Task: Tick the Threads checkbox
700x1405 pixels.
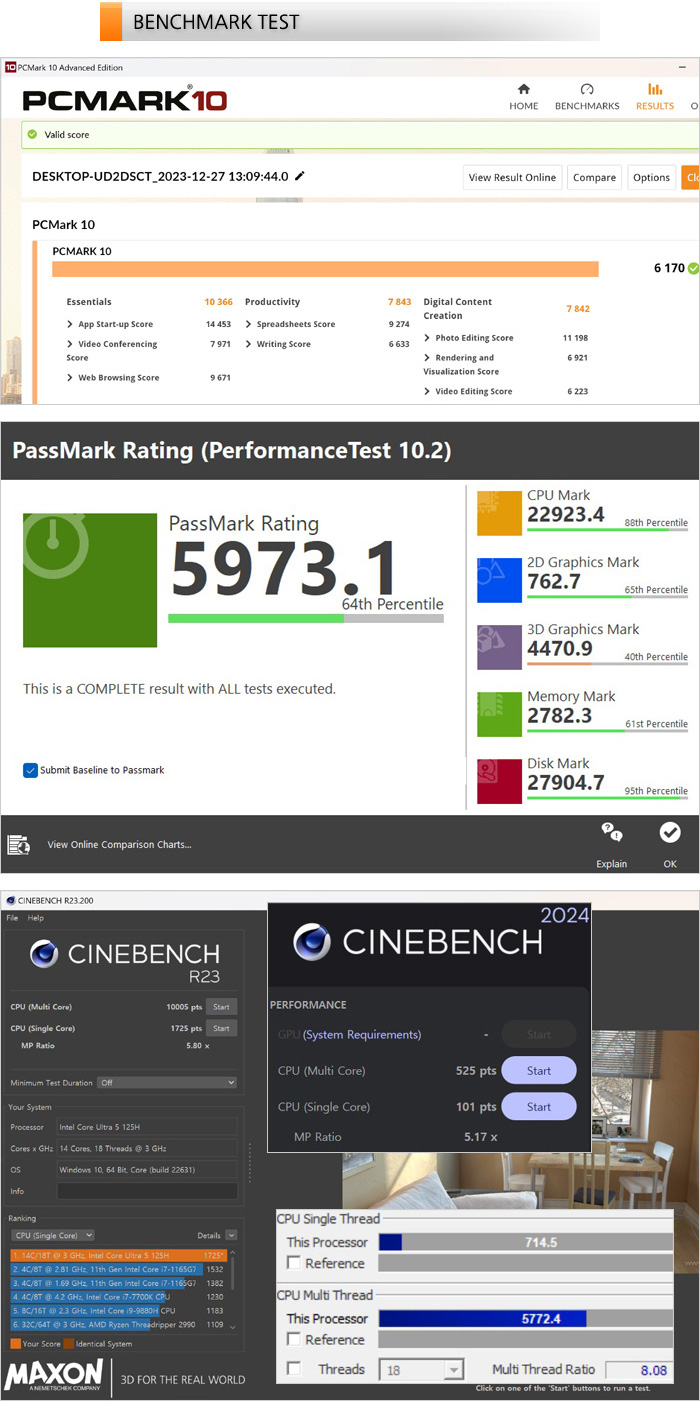Action: click(x=294, y=1369)
